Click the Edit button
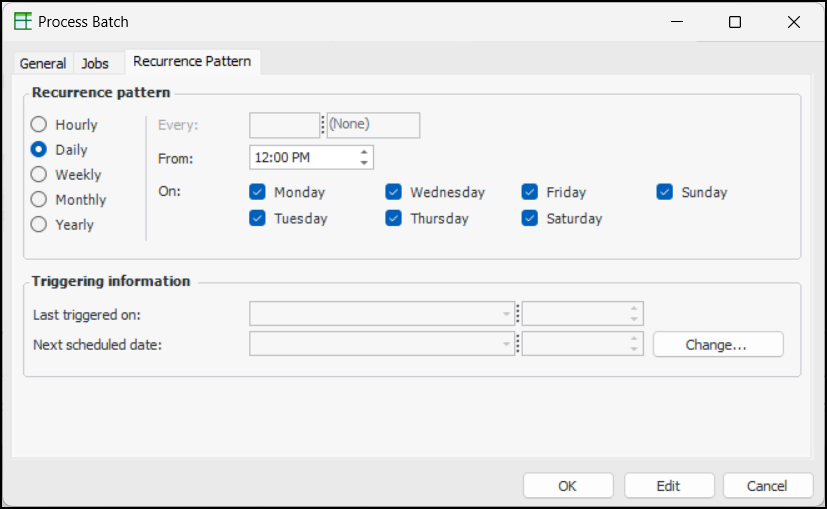This screenshot has width=827, height=509. (x=668, y=486)
